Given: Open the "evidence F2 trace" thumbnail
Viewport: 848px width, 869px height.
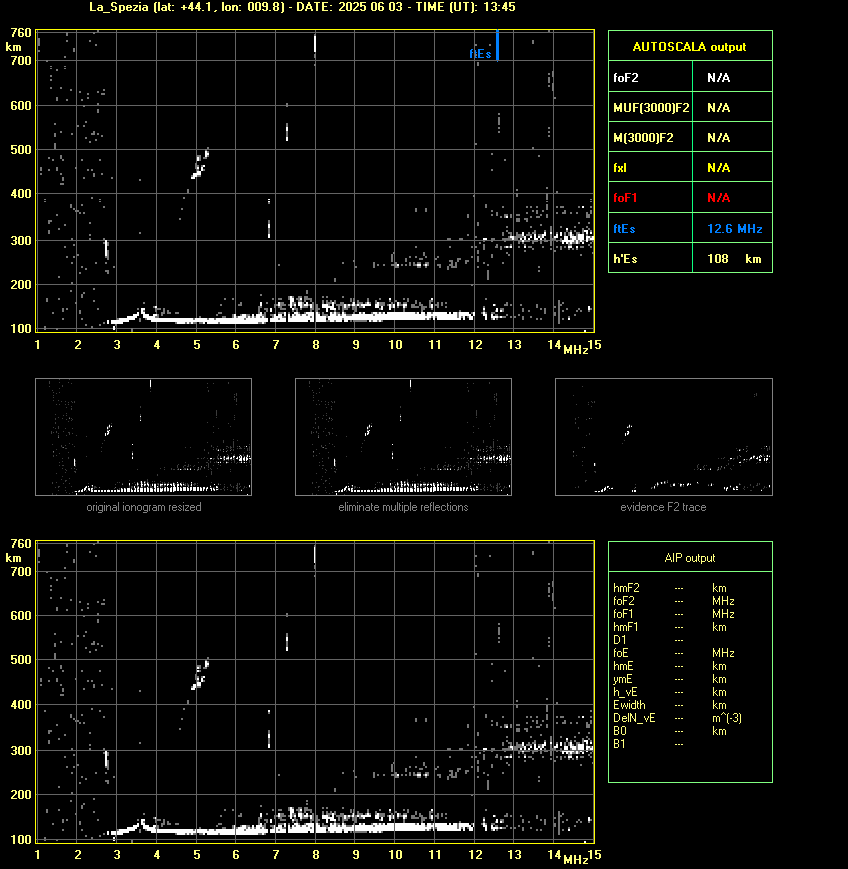Looking at the screenshot, I should pos(664,437).
